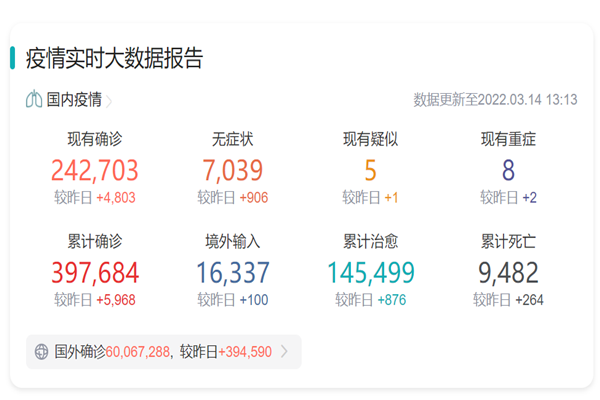Select the 现有确诊 figure 242,703
This screenshot has width=600, height=400.
tap(95, 170)
